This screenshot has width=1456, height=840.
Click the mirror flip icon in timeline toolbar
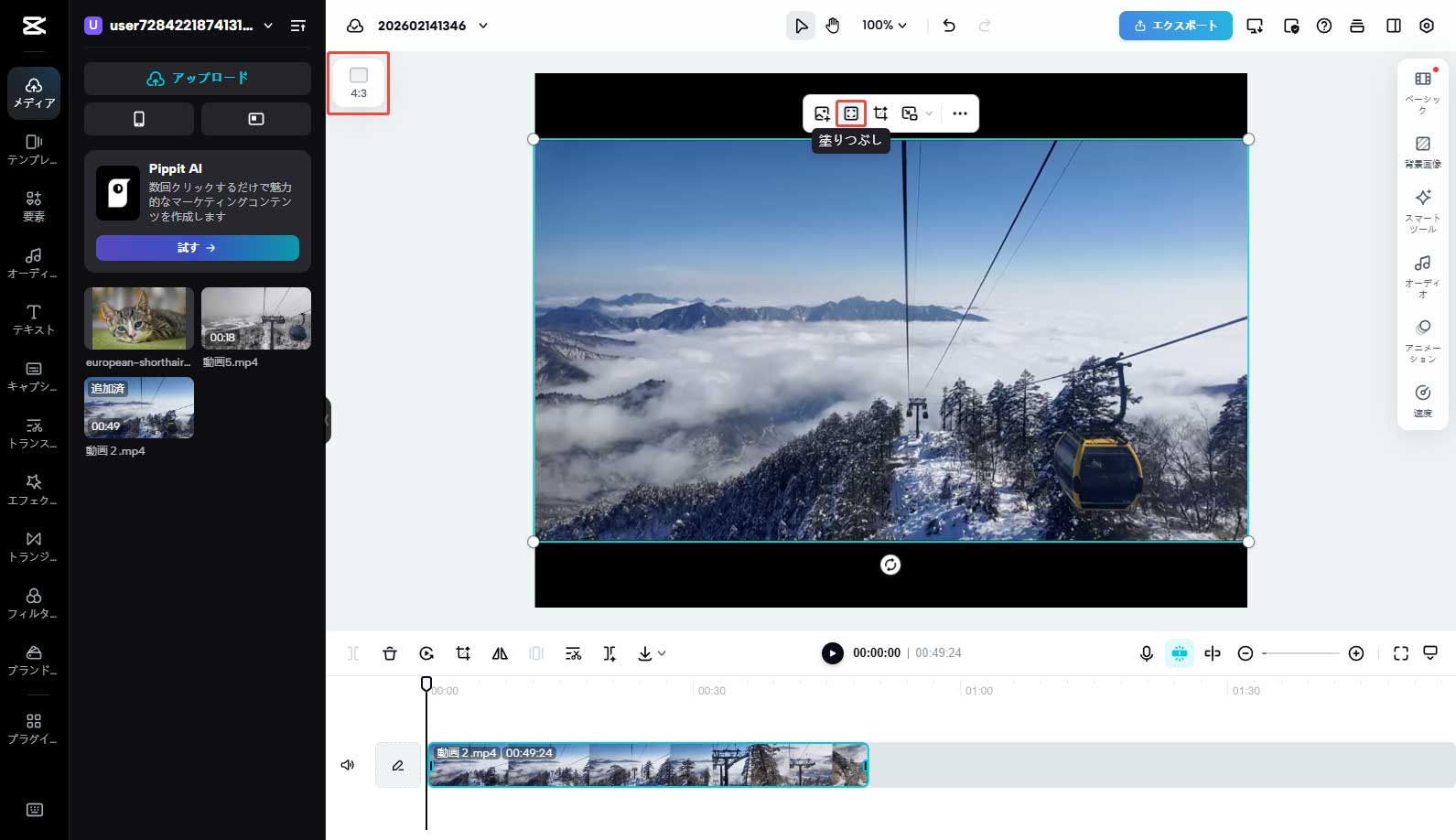tap(500, 653)
